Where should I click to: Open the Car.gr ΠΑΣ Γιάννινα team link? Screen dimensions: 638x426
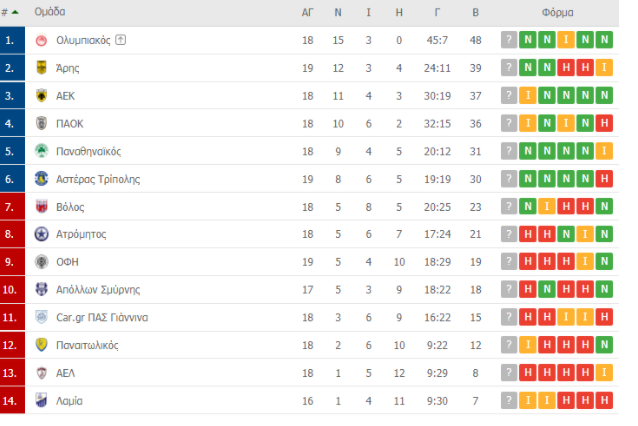102,317
